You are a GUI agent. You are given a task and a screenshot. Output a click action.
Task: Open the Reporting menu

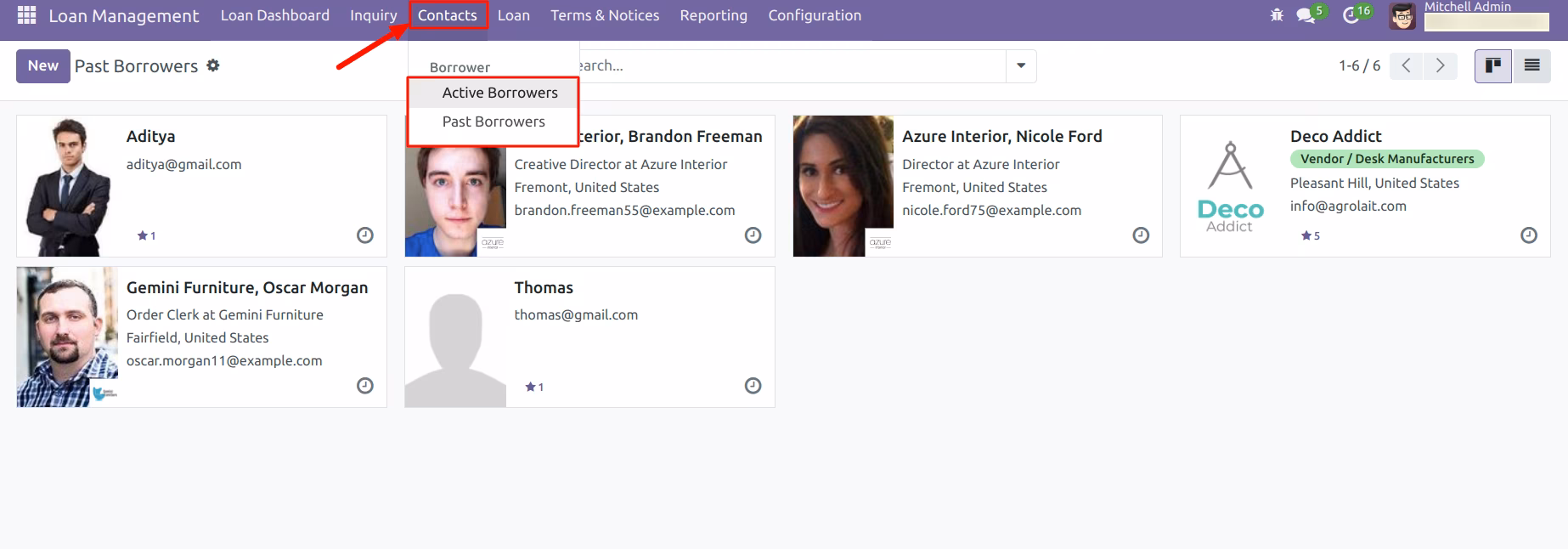tap(713, 15)
